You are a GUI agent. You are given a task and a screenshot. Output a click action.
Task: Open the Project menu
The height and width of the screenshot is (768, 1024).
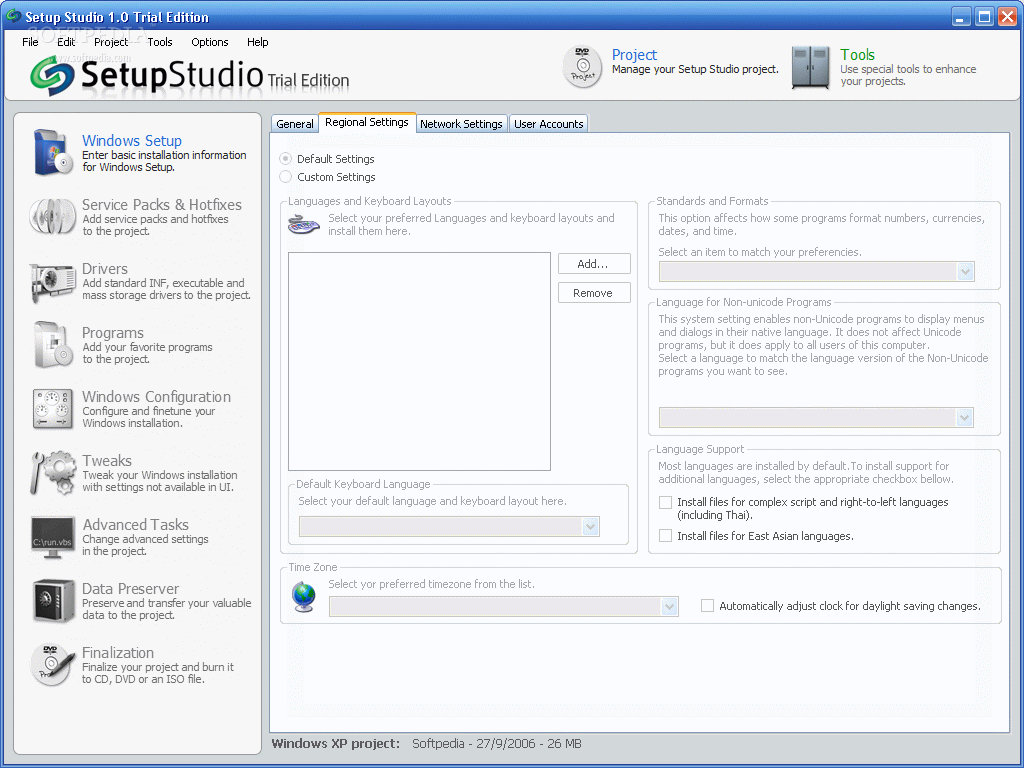tap(111, 42)
